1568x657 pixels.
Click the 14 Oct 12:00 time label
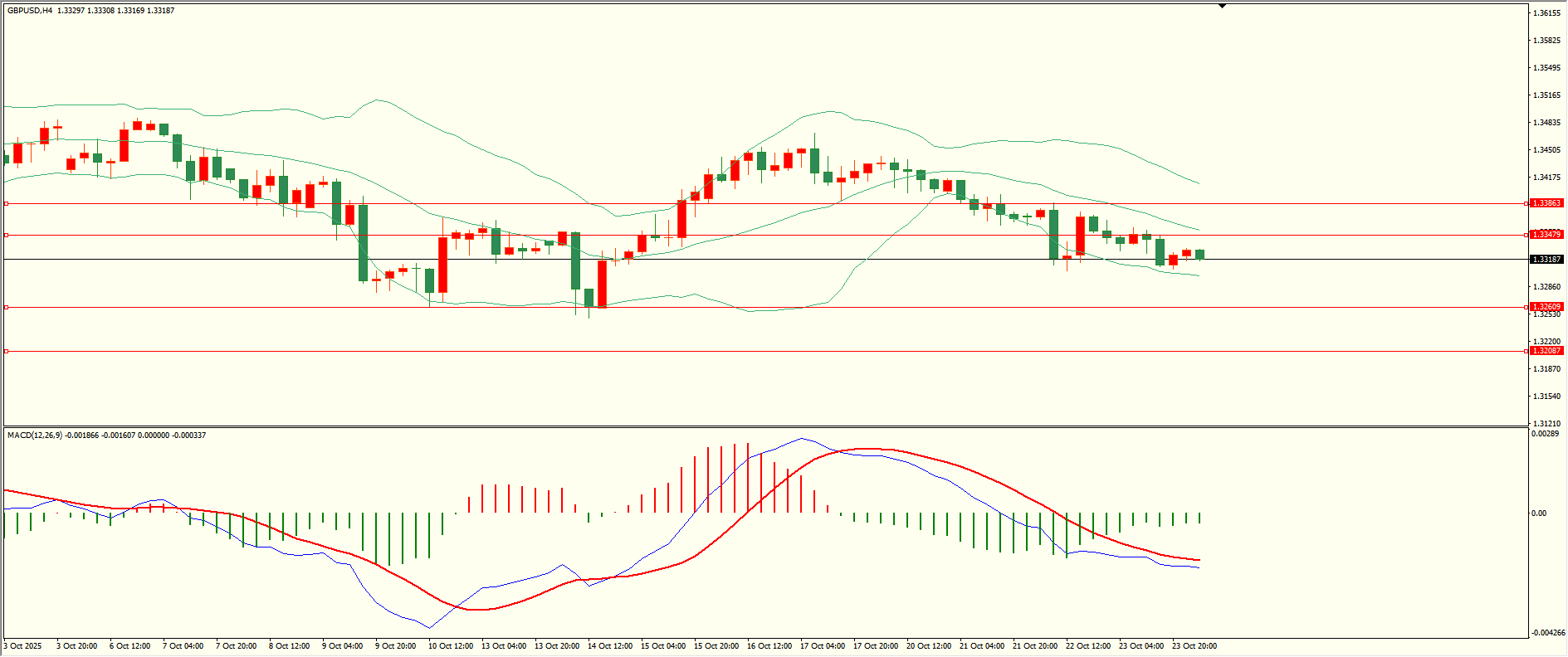[610, 646]
